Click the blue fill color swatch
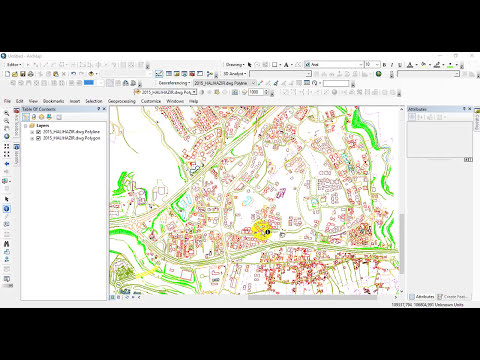 (x=89, y=82)
